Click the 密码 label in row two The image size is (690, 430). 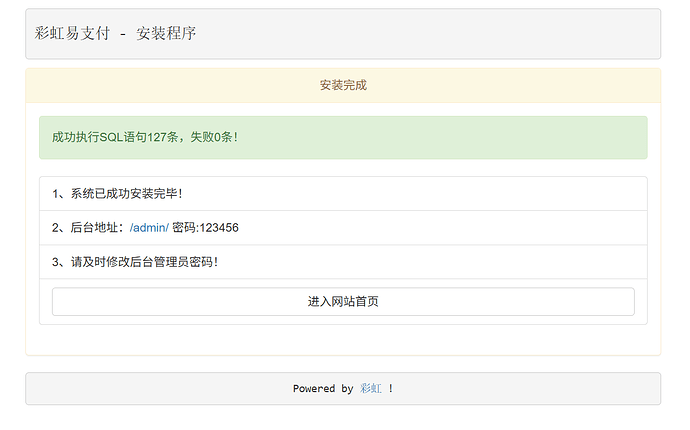coord(184,228)
